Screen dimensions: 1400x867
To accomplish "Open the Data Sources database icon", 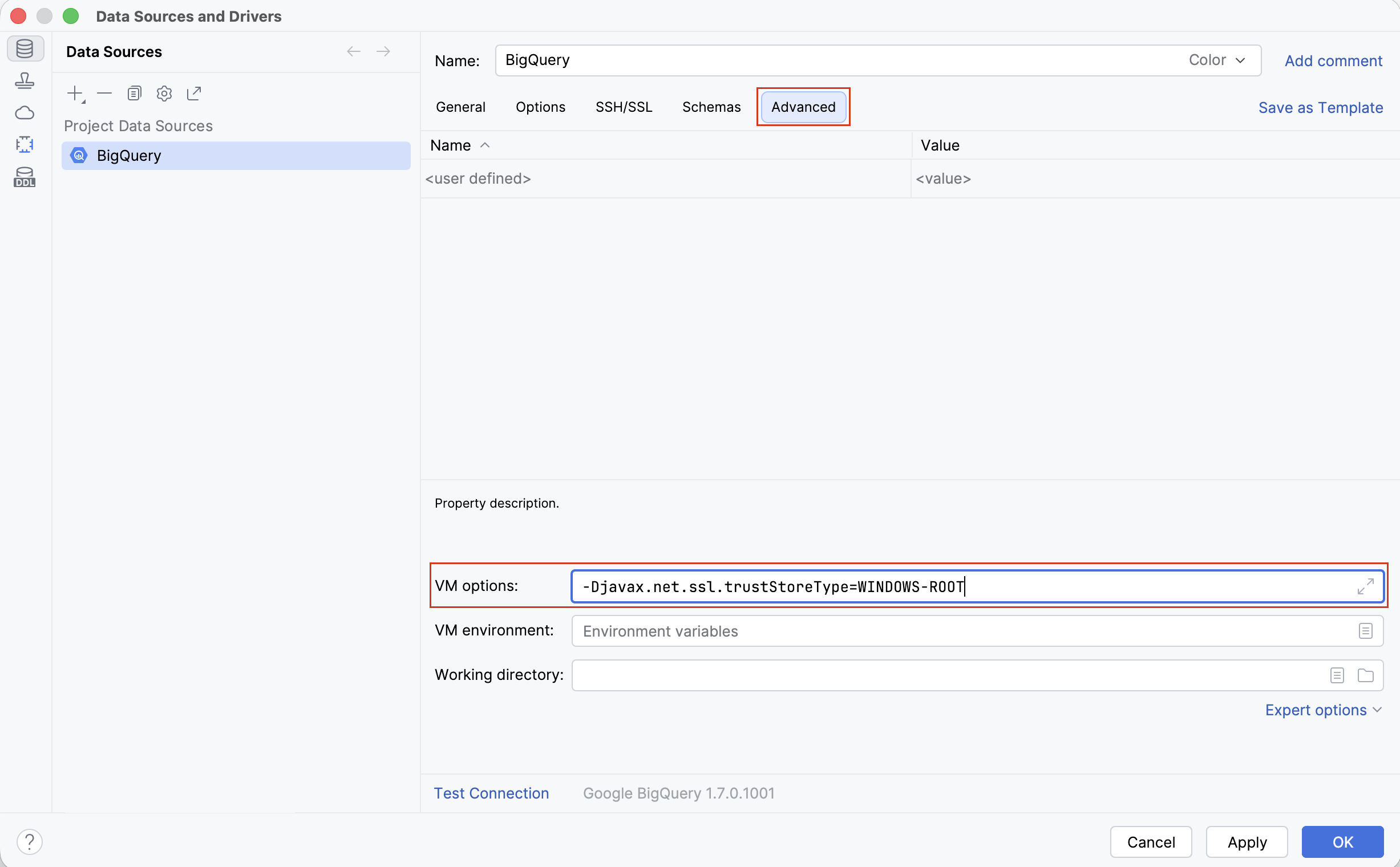I will point(25,48).
